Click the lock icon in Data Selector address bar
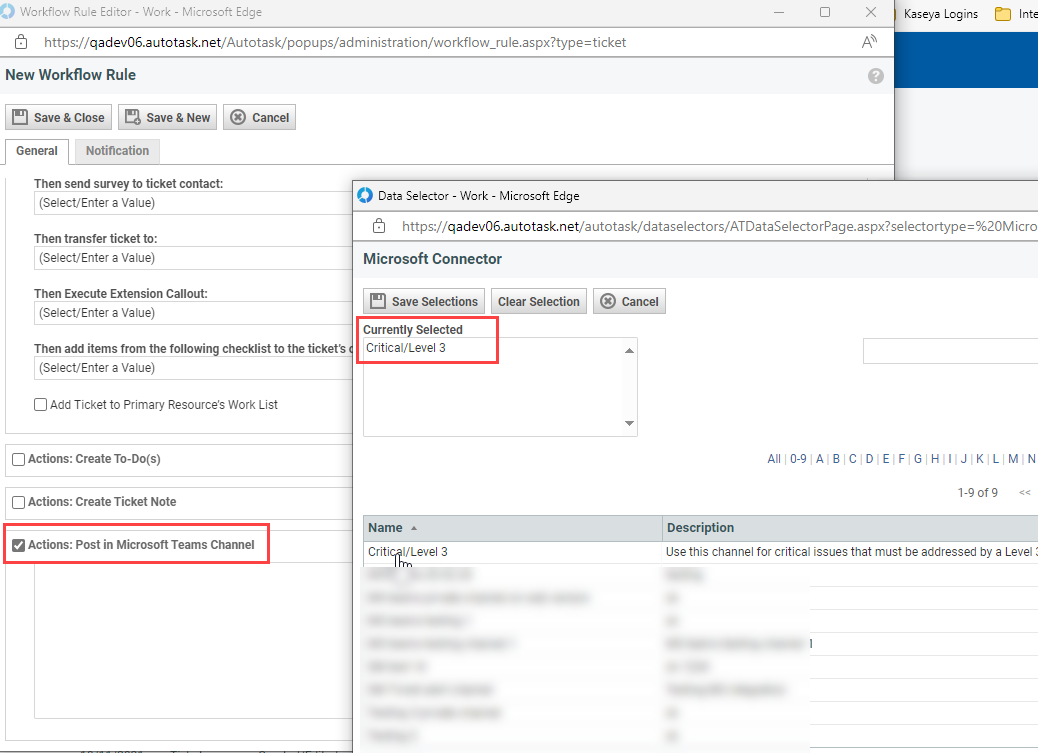This screenshot has width=1038, height=753. click(379, 226)
